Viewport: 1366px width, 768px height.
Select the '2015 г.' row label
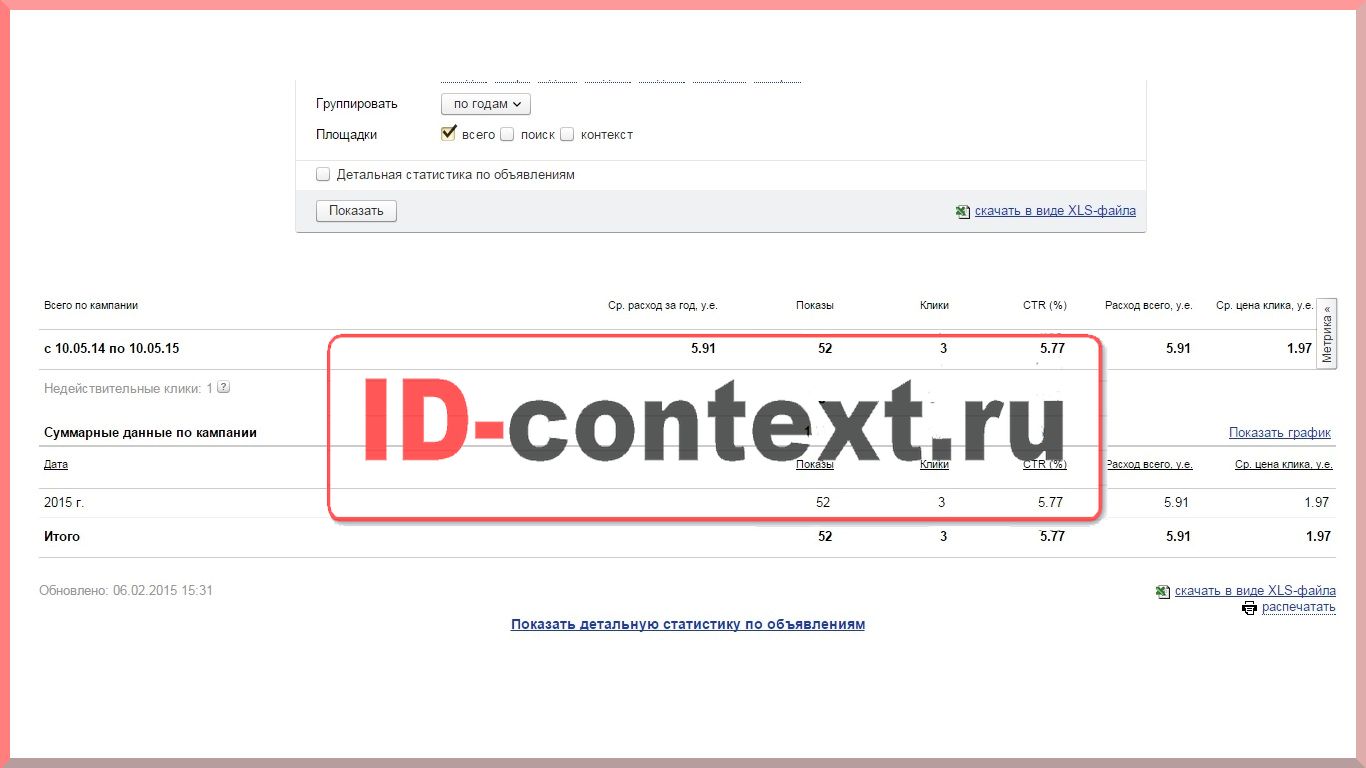click(x=64, y=502)
